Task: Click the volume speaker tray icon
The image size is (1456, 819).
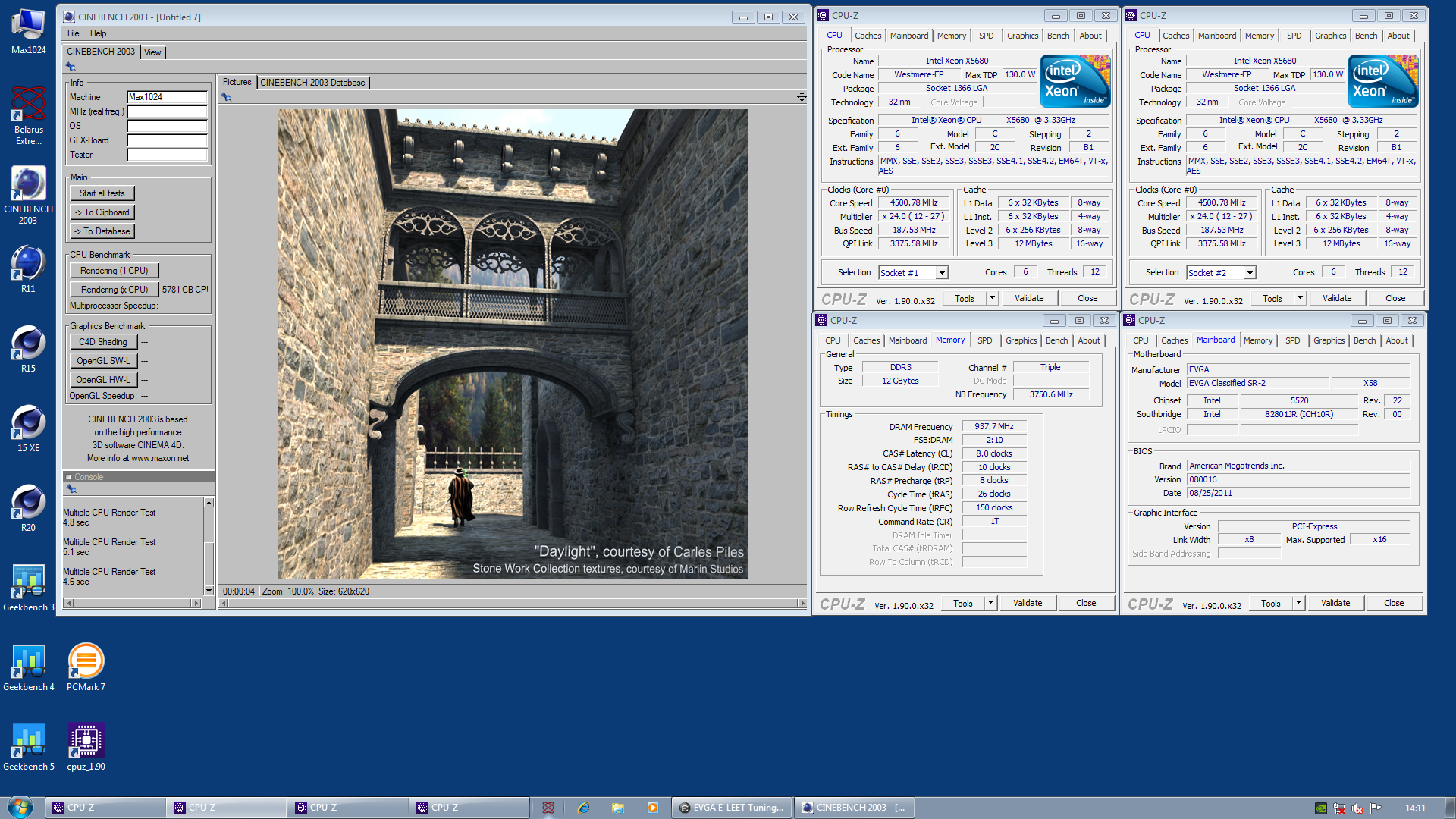Action: pos(1357,808)
